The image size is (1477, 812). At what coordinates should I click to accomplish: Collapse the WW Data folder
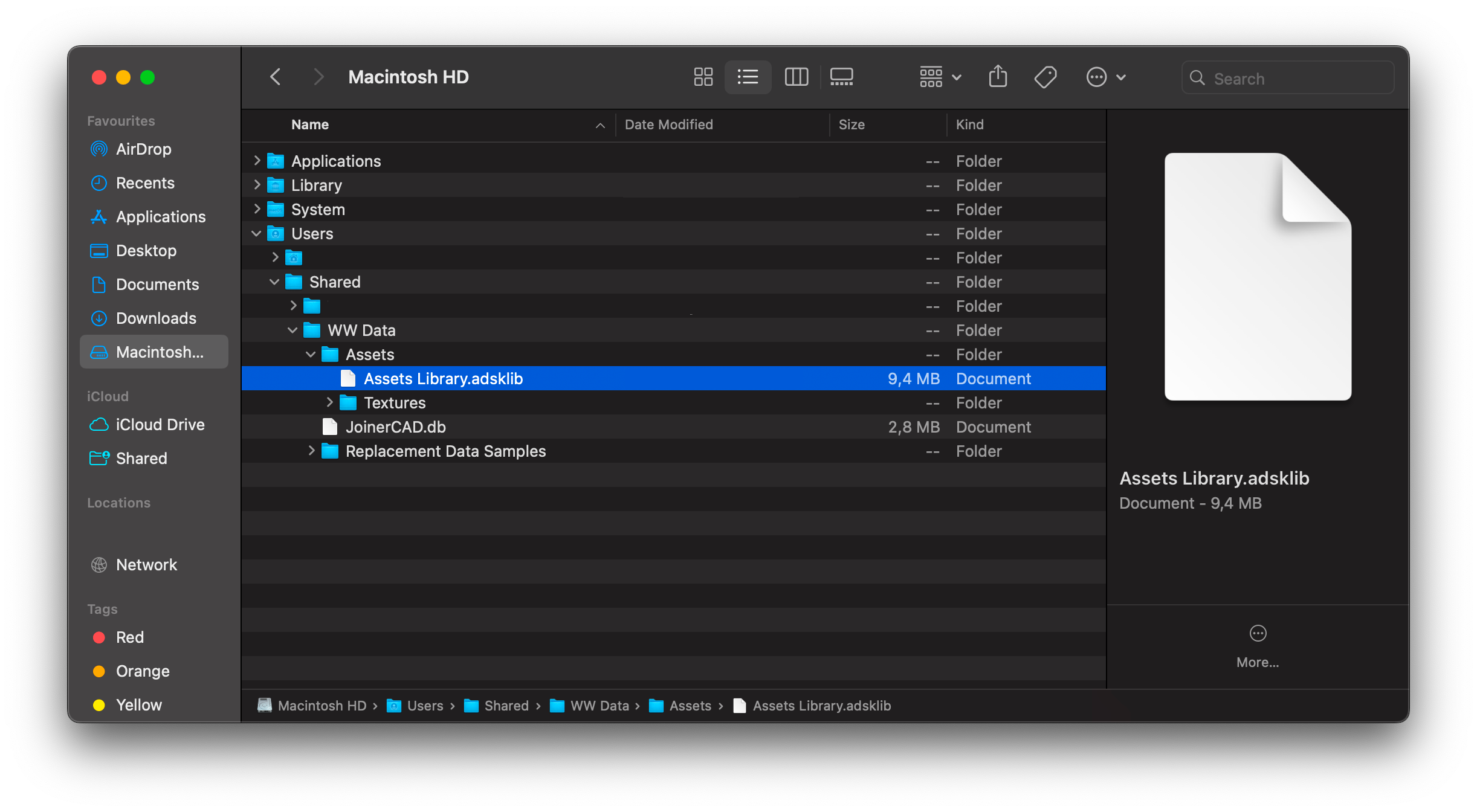pos(292,330)
